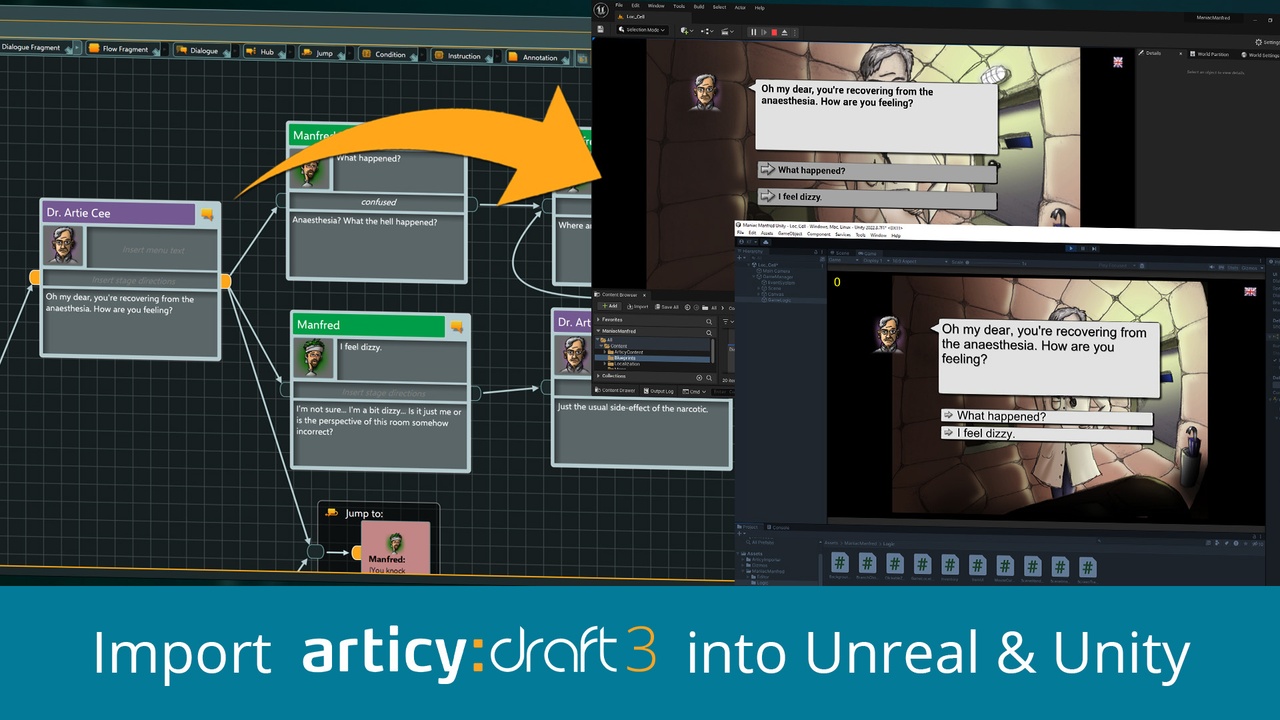Click speech bubble icon on lower Manfred node
This screenshot has height=720, width=1280.
pos(456,326)
